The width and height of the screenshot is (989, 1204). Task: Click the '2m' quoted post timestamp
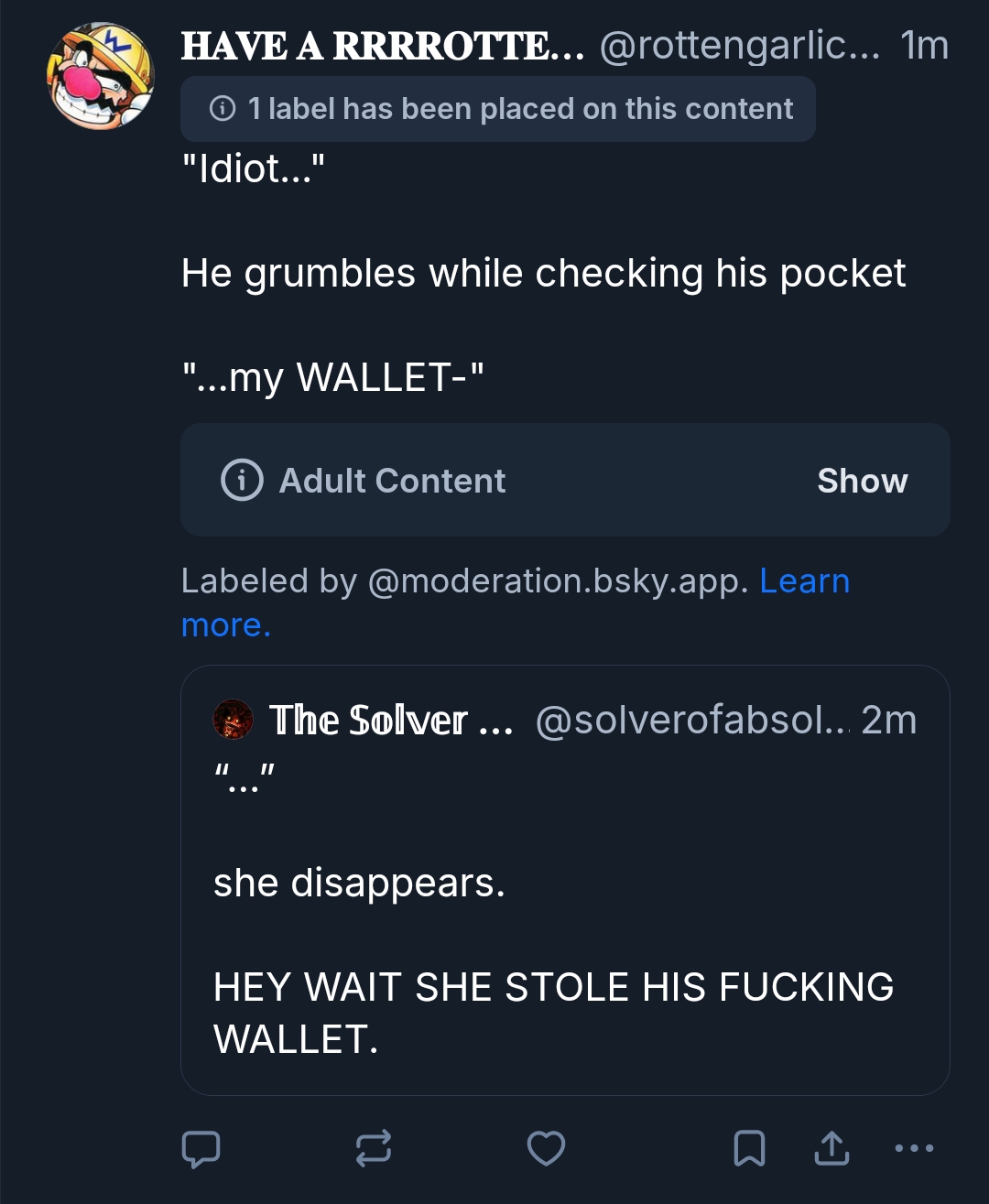tap(889, 721)
